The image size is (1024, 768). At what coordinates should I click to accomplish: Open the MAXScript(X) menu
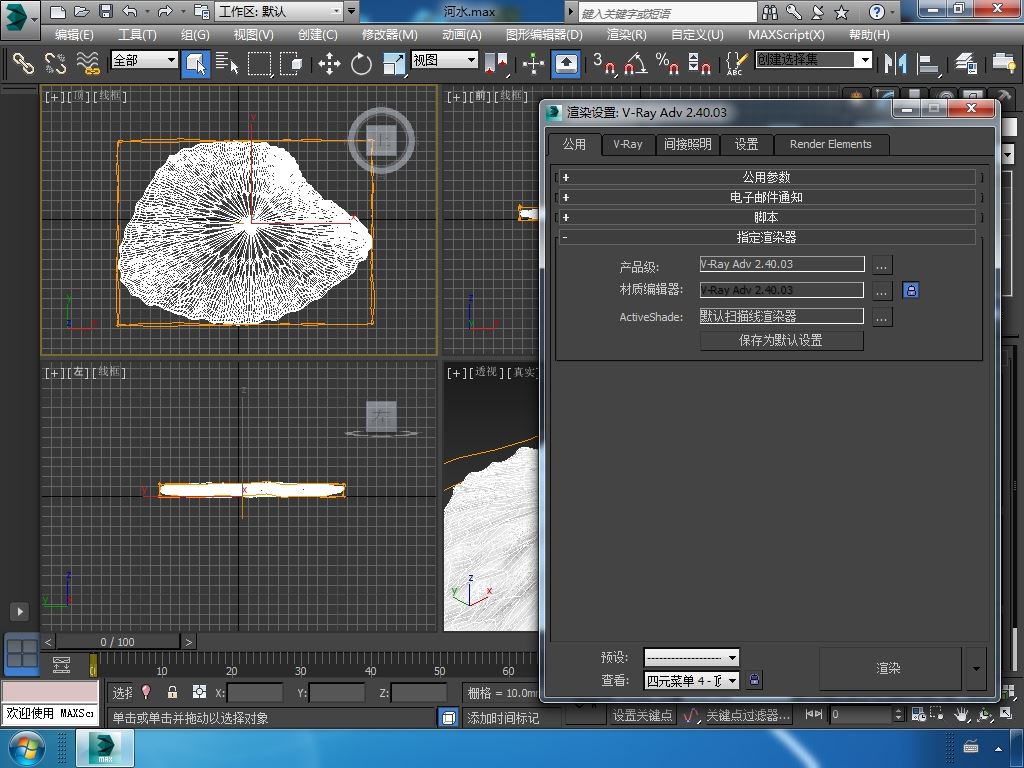(786, 35)
